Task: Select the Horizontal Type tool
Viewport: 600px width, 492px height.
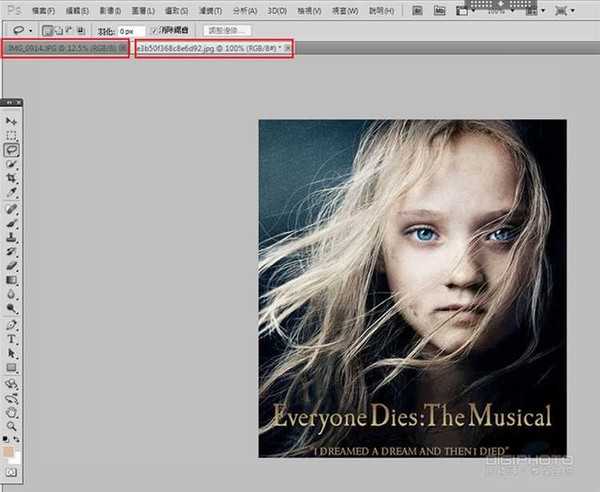Action: 12,339
